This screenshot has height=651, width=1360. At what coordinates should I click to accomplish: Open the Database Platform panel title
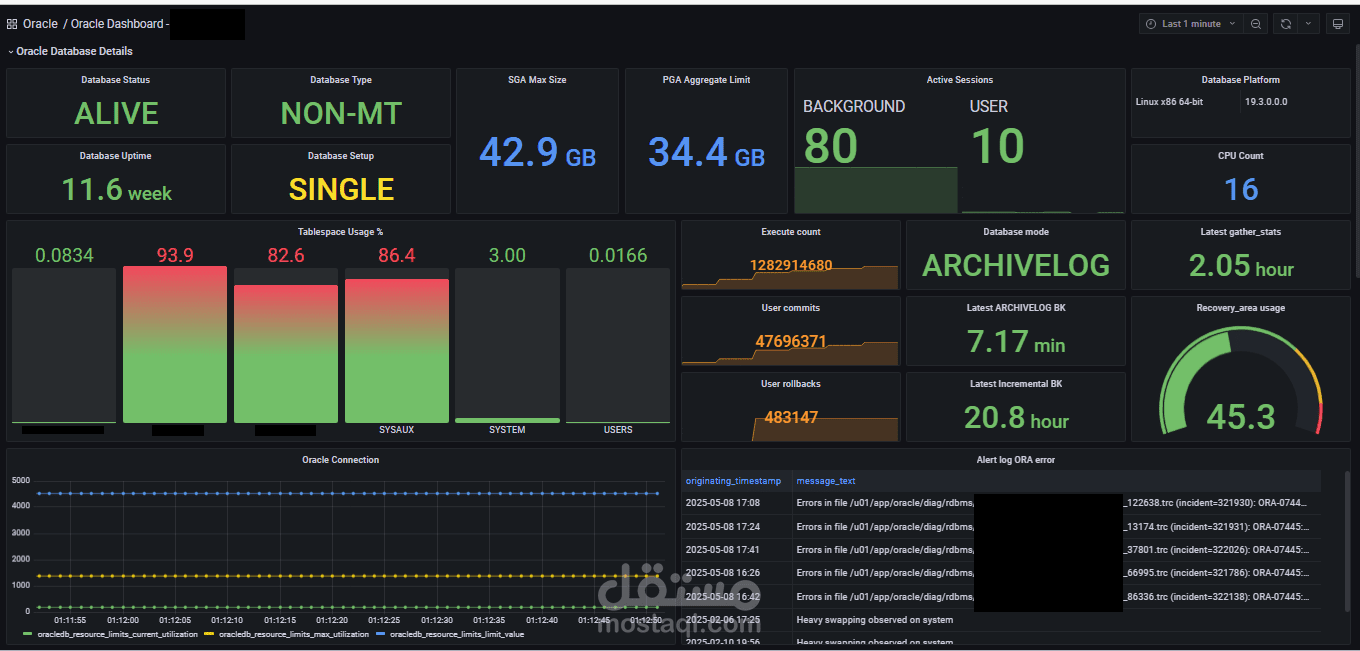tap(1241, 80)
